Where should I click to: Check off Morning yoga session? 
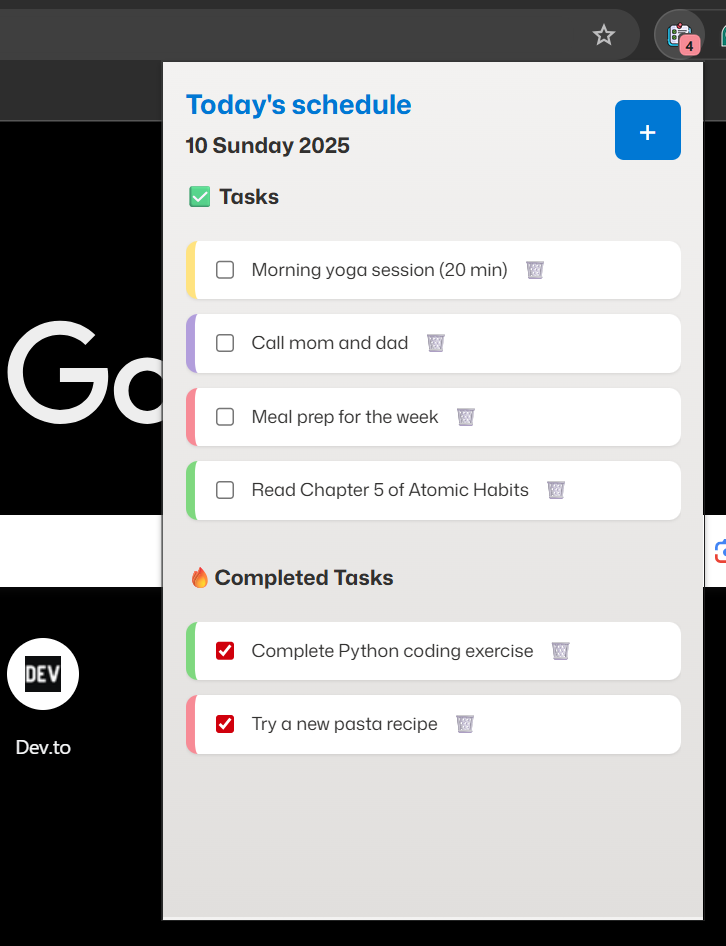click(225, 270)
